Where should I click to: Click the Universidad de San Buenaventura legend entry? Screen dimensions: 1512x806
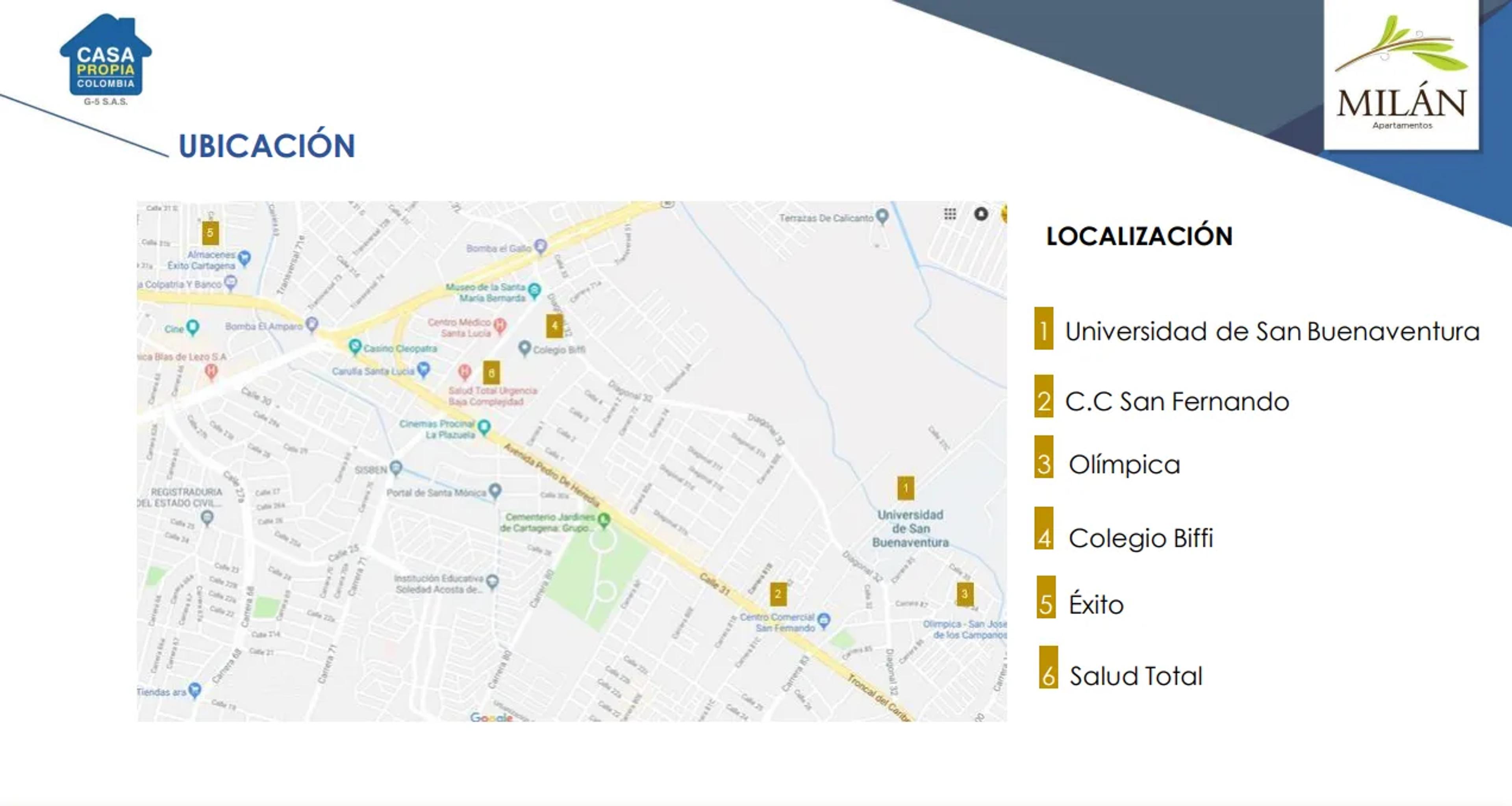(1257, 330)
